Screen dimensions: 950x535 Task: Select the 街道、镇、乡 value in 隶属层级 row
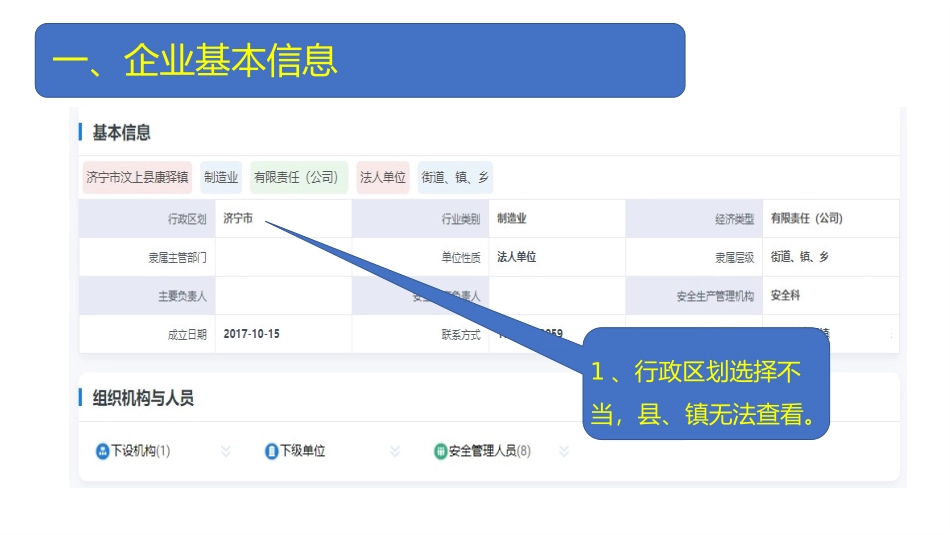(800, 257)
